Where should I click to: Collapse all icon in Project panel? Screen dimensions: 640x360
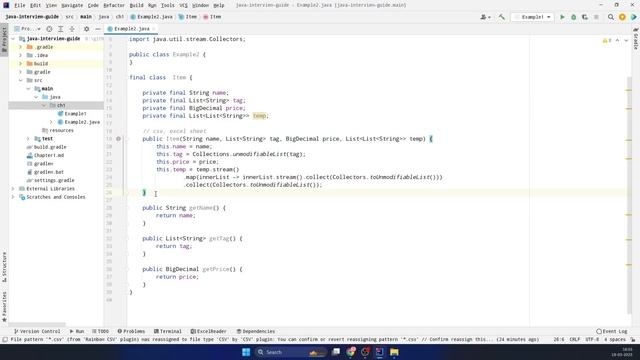click(x=72, y=29)
